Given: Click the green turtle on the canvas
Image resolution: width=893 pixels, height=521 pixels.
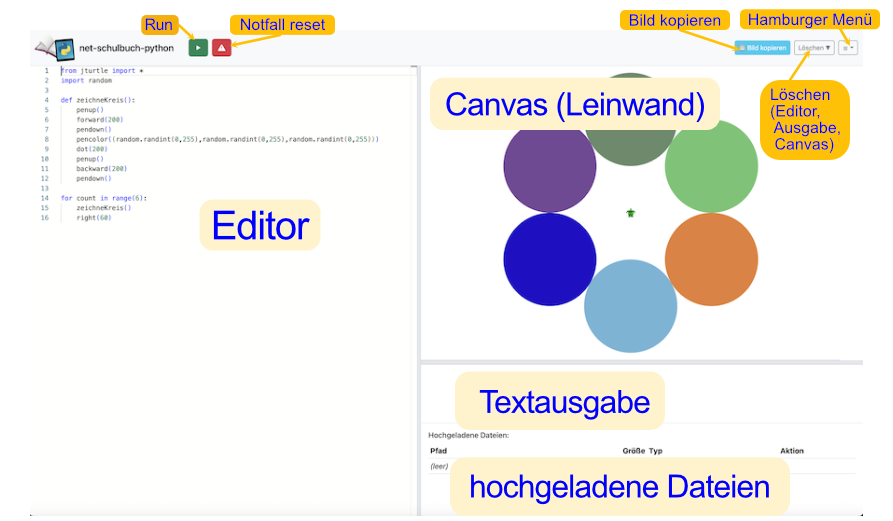Looking at the screenshot, I should click(x=630, y=213).
